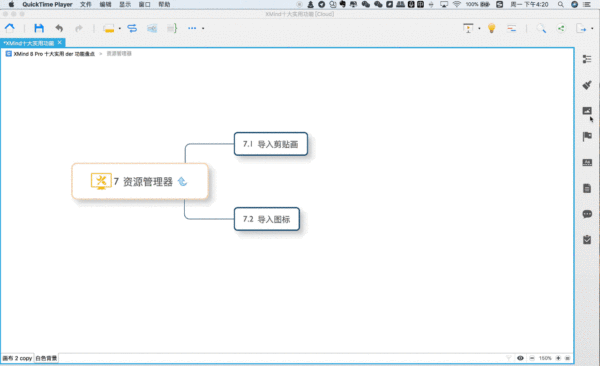Add a relationship with blue arrows icon
The width and height of the screenshot is (600, 366).
[132, 28]
